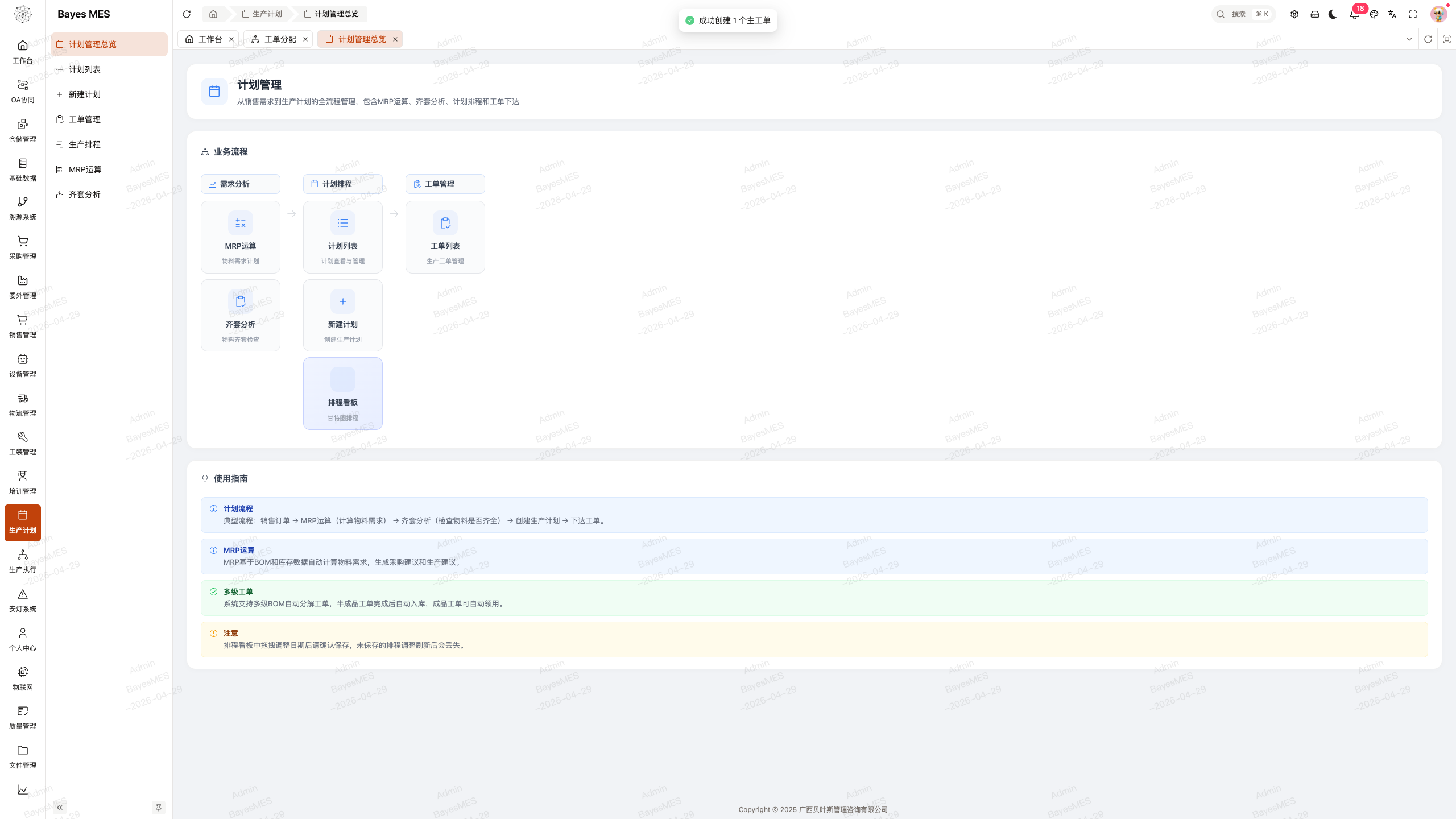Open the 新建计划 flow card
1456x819 pixels.
click(343, 316)
